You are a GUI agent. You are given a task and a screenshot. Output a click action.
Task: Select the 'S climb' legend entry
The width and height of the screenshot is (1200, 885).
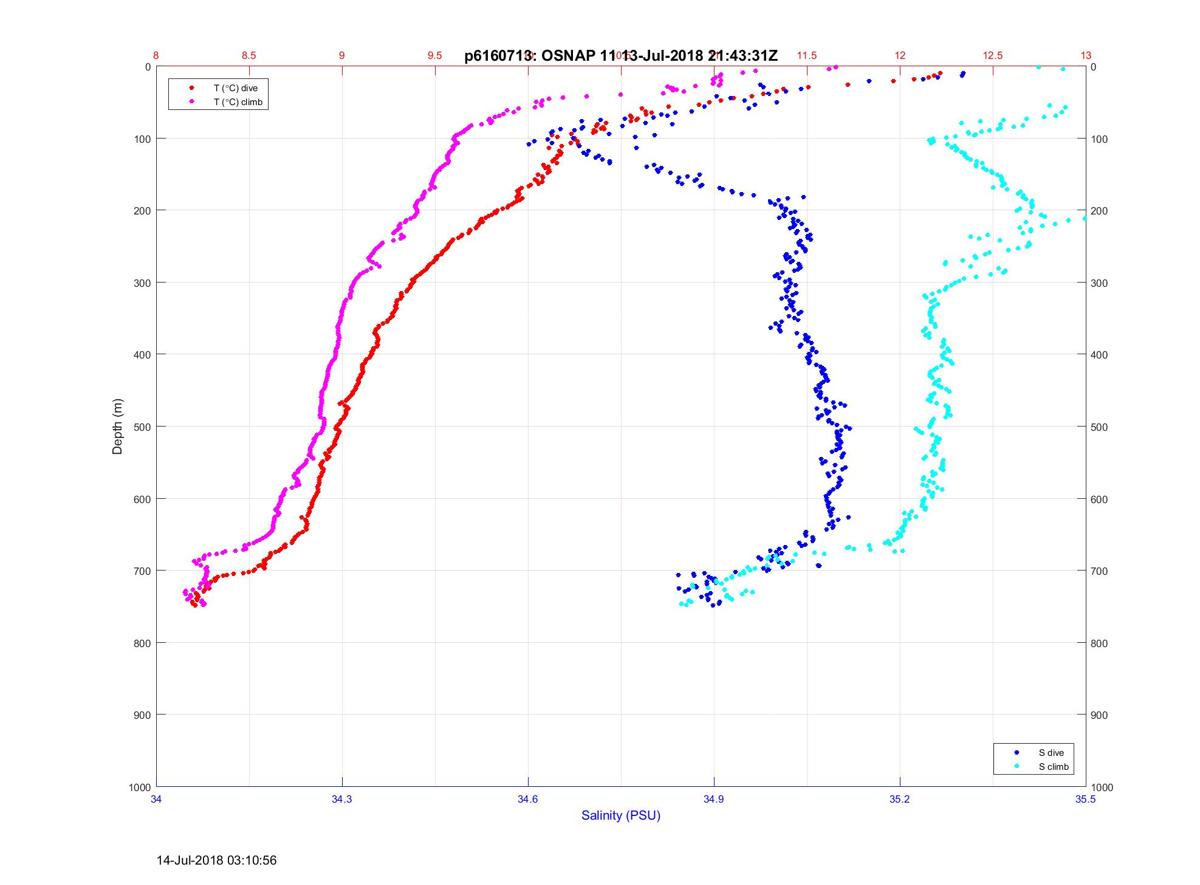coord(1053,767)
